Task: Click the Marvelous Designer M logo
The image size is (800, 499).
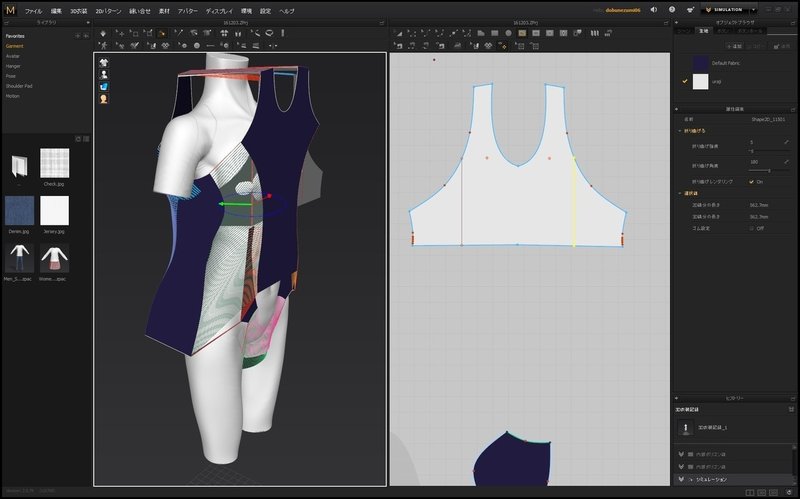Action: (10, 10)
